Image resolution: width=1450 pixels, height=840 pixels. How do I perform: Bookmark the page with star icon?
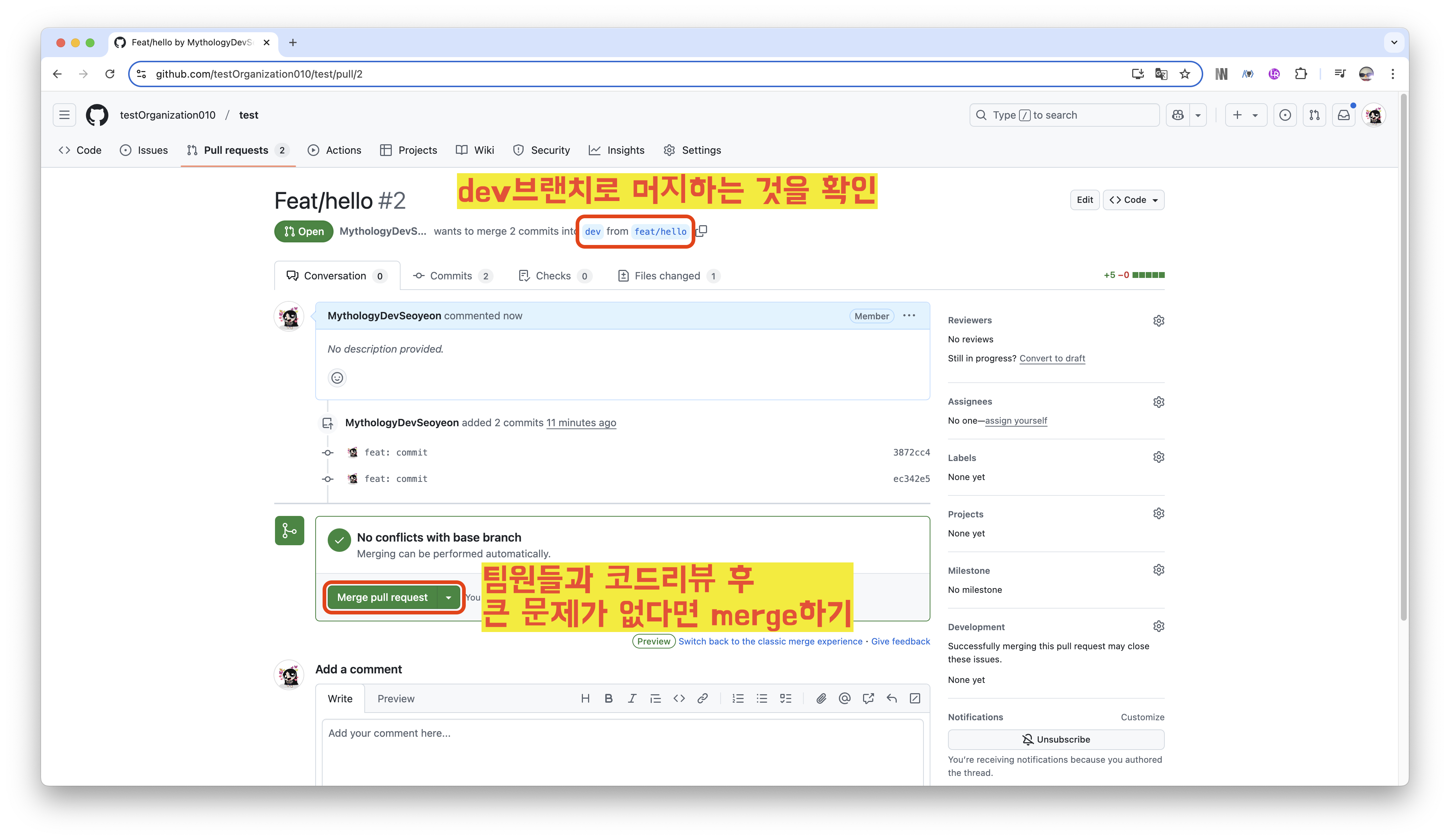click(x=1185, y=74)
